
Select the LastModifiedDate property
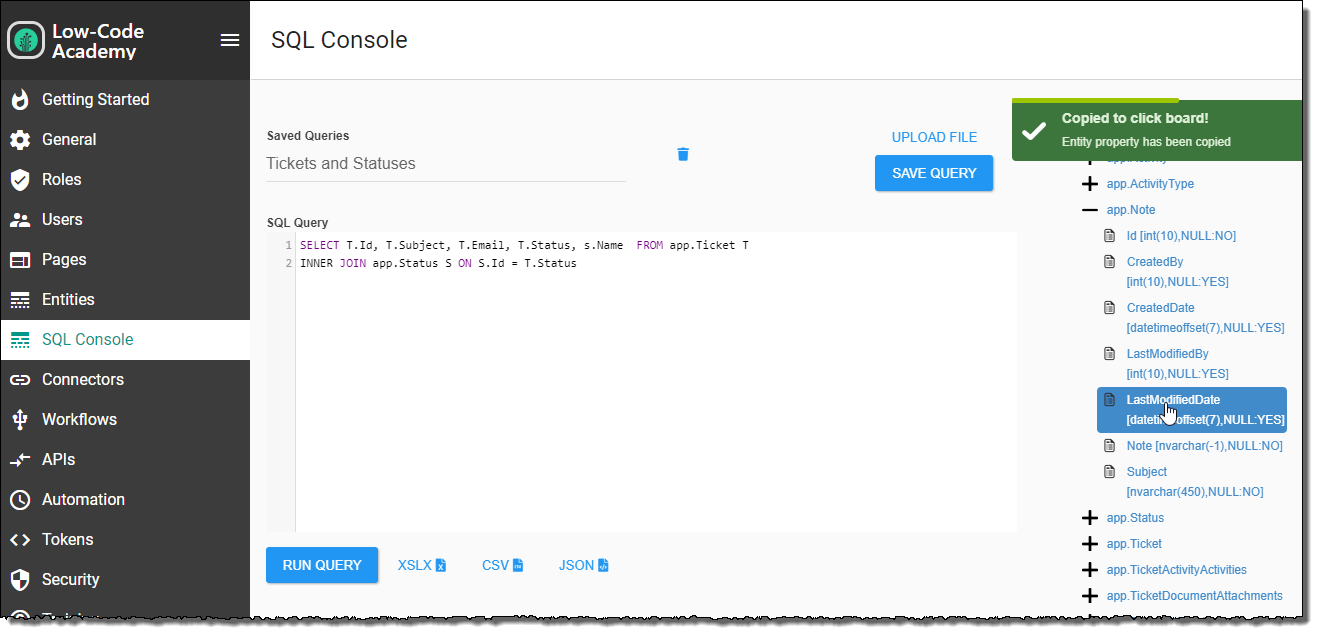point(1192,410)
